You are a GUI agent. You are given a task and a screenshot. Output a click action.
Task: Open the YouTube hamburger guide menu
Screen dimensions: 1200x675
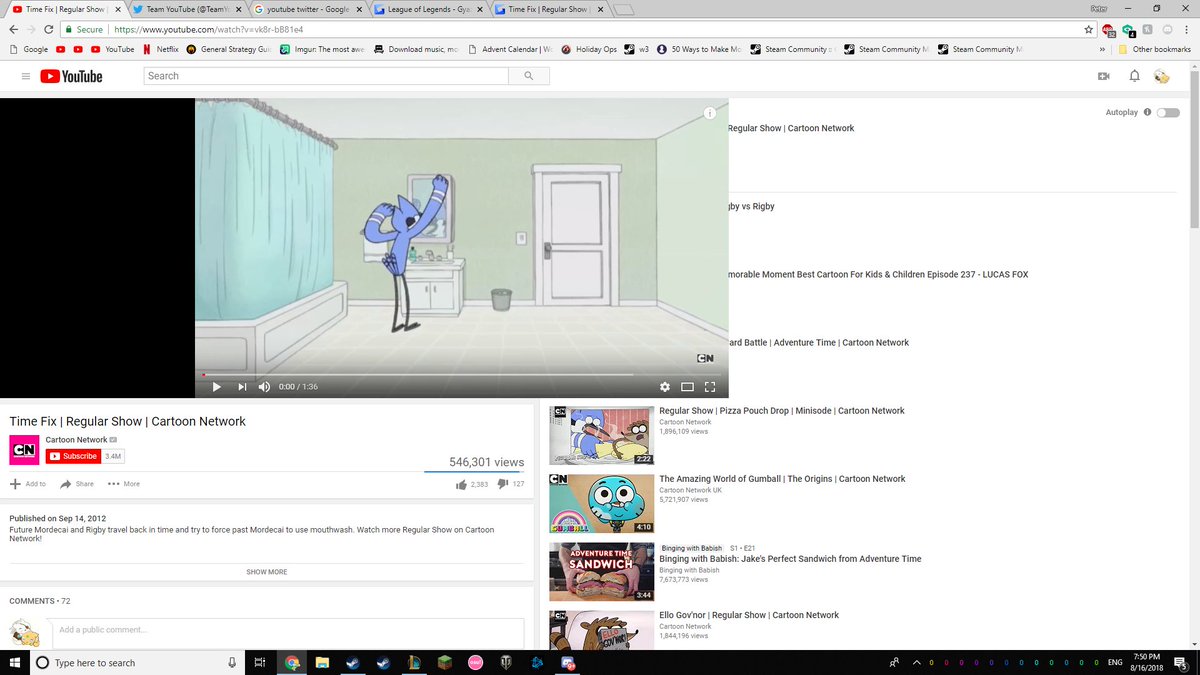[26, 76]
